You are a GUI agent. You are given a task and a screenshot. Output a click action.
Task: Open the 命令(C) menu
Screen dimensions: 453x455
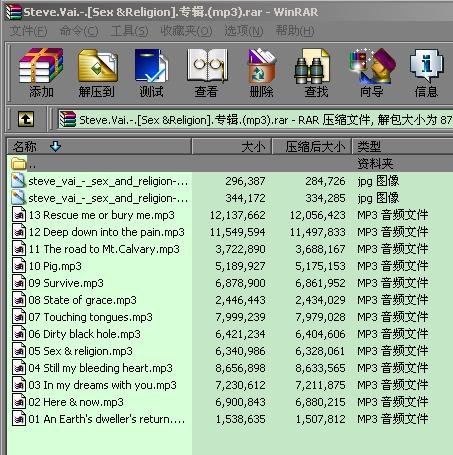click(79, 31)
